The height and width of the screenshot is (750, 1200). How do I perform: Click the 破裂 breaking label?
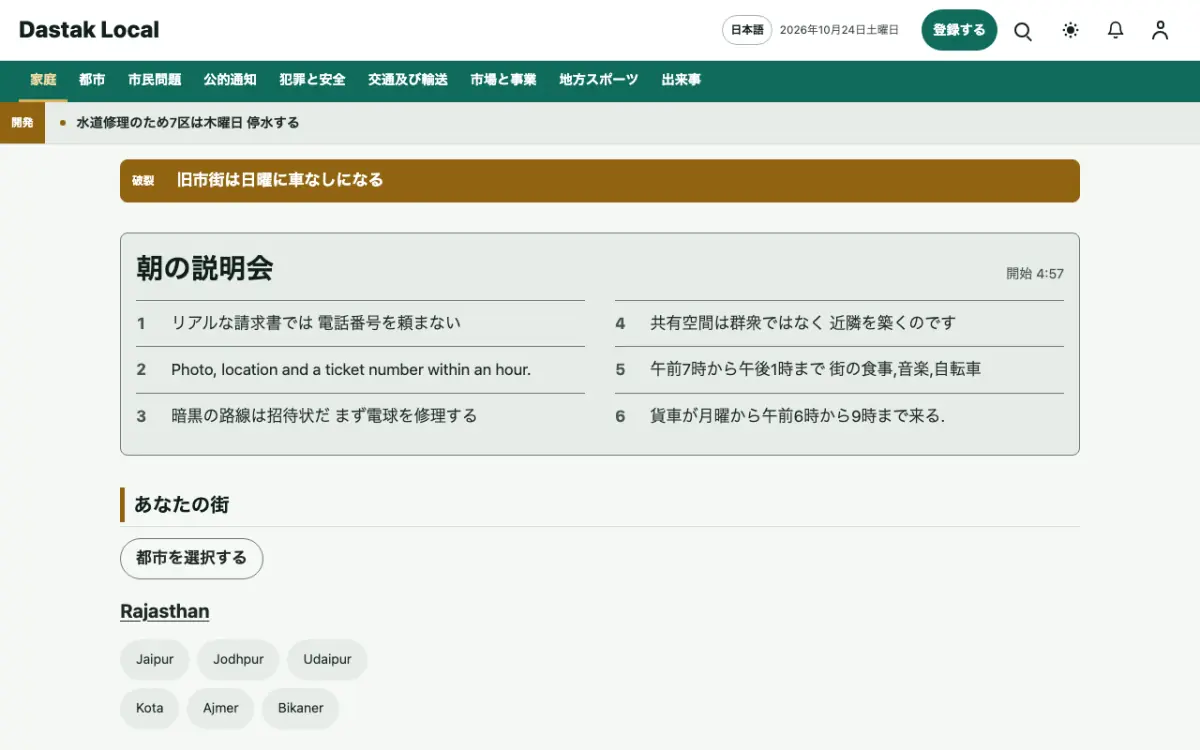point(143,181)
